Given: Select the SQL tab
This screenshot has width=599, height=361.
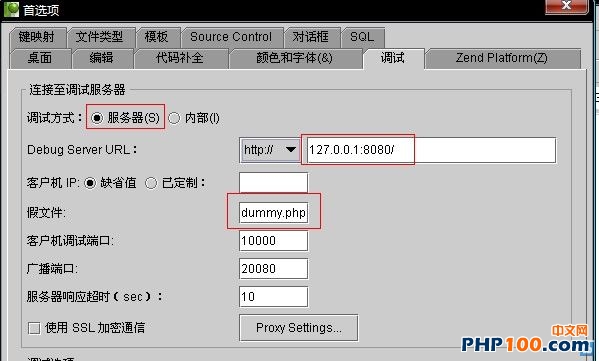Looking at the screenshot, I should click(363, 37).
